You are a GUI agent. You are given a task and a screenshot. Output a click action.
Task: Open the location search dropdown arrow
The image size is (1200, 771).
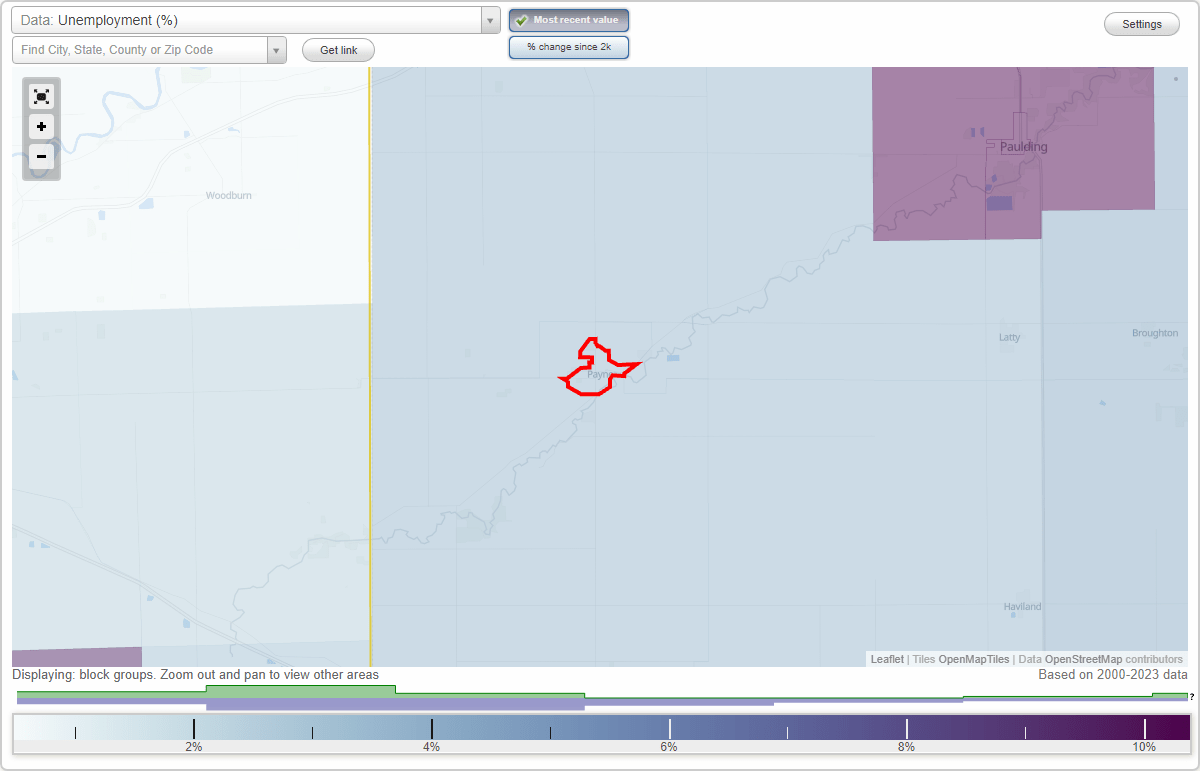[x=277, y=50]
